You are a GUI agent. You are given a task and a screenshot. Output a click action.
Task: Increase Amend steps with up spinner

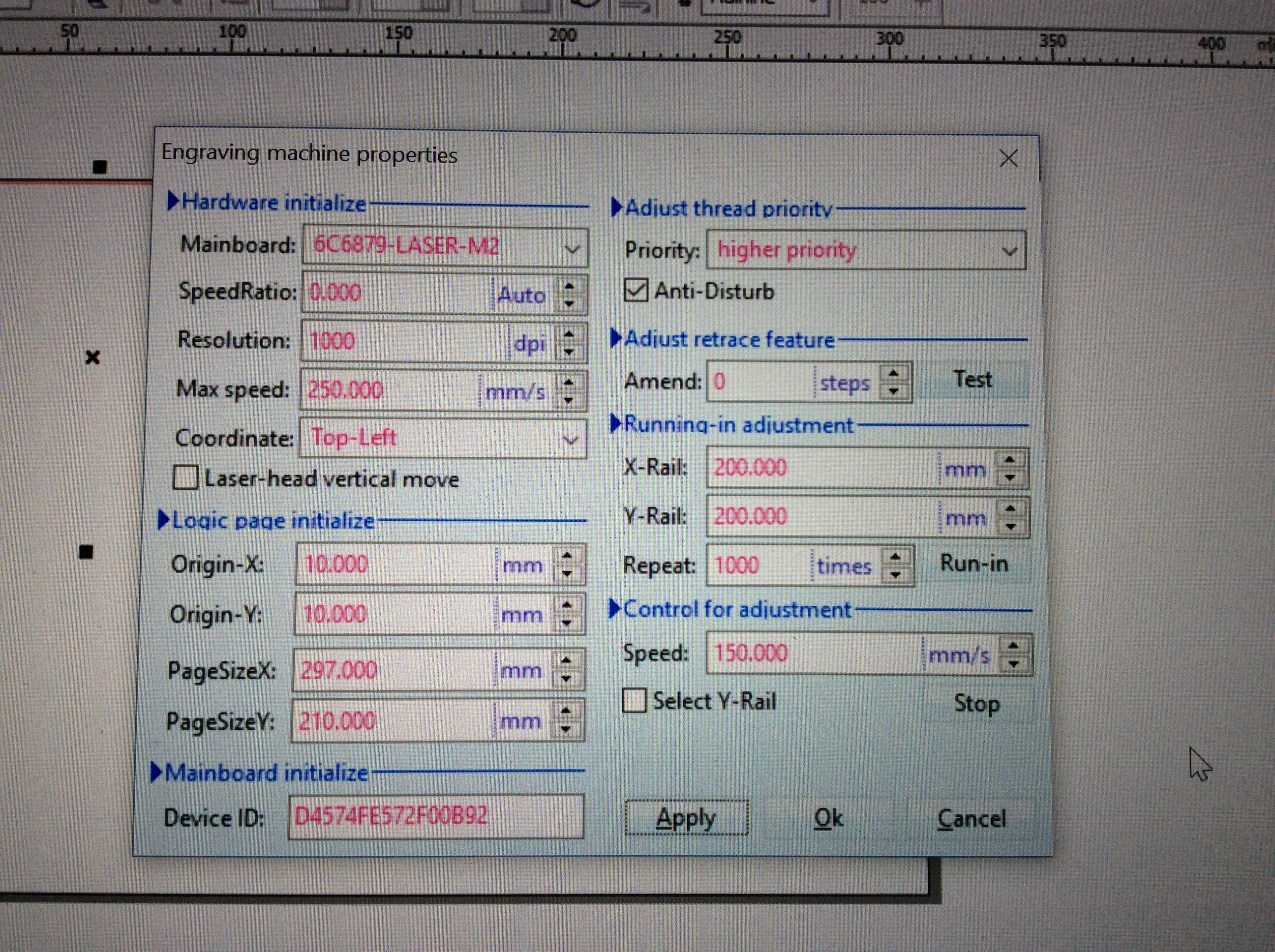pos(893,373)
